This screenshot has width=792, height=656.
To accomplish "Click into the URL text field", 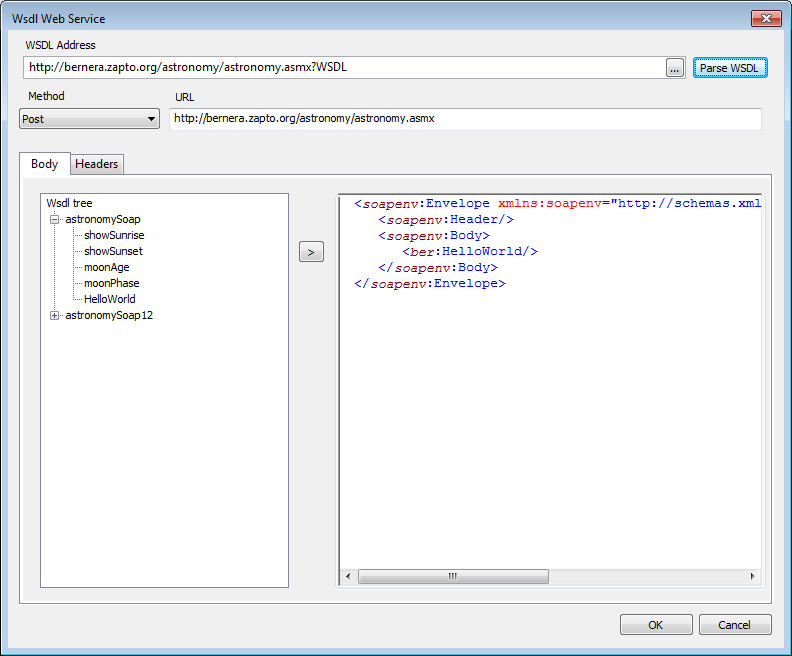I will pyautogui.click(x=465, y=119).
